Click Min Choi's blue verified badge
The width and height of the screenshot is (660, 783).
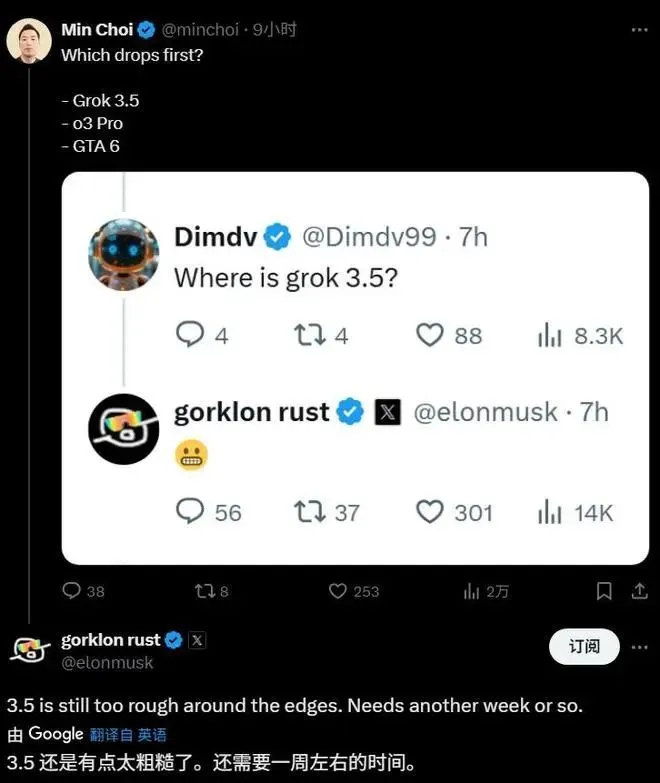(146, 30)
